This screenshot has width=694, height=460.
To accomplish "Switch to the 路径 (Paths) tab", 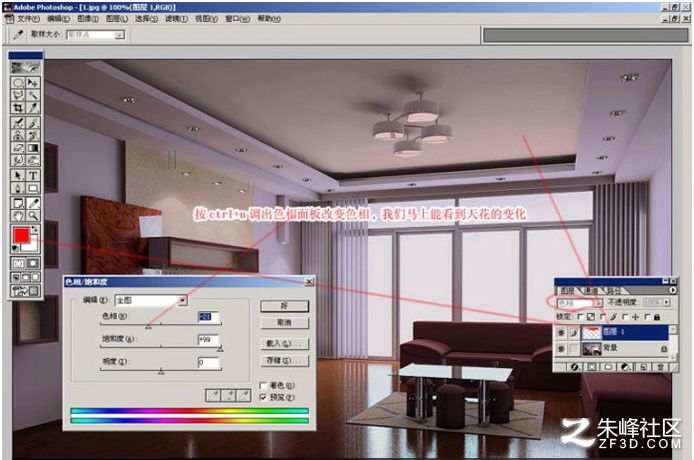I will coord(614,290).
